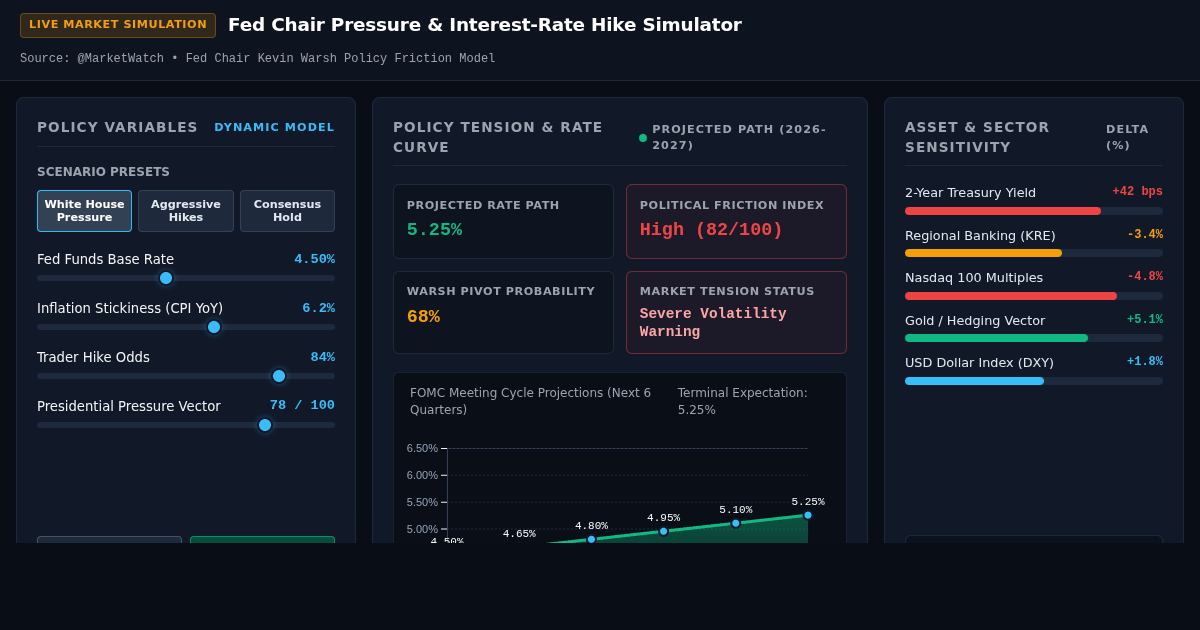This screenshot has height=630, width=1200.
Task: Select the Consensus Hold preset
Action: coord(287,211)
